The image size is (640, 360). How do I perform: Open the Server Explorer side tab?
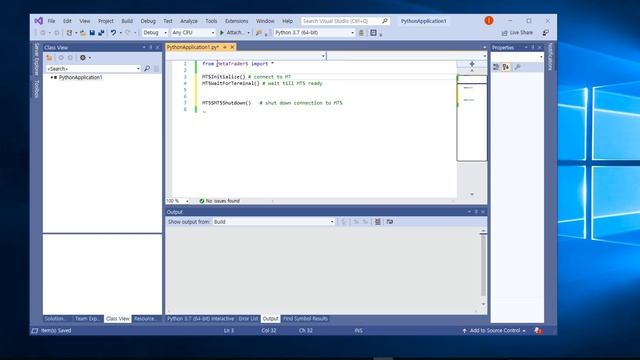[x=36, y=59]
